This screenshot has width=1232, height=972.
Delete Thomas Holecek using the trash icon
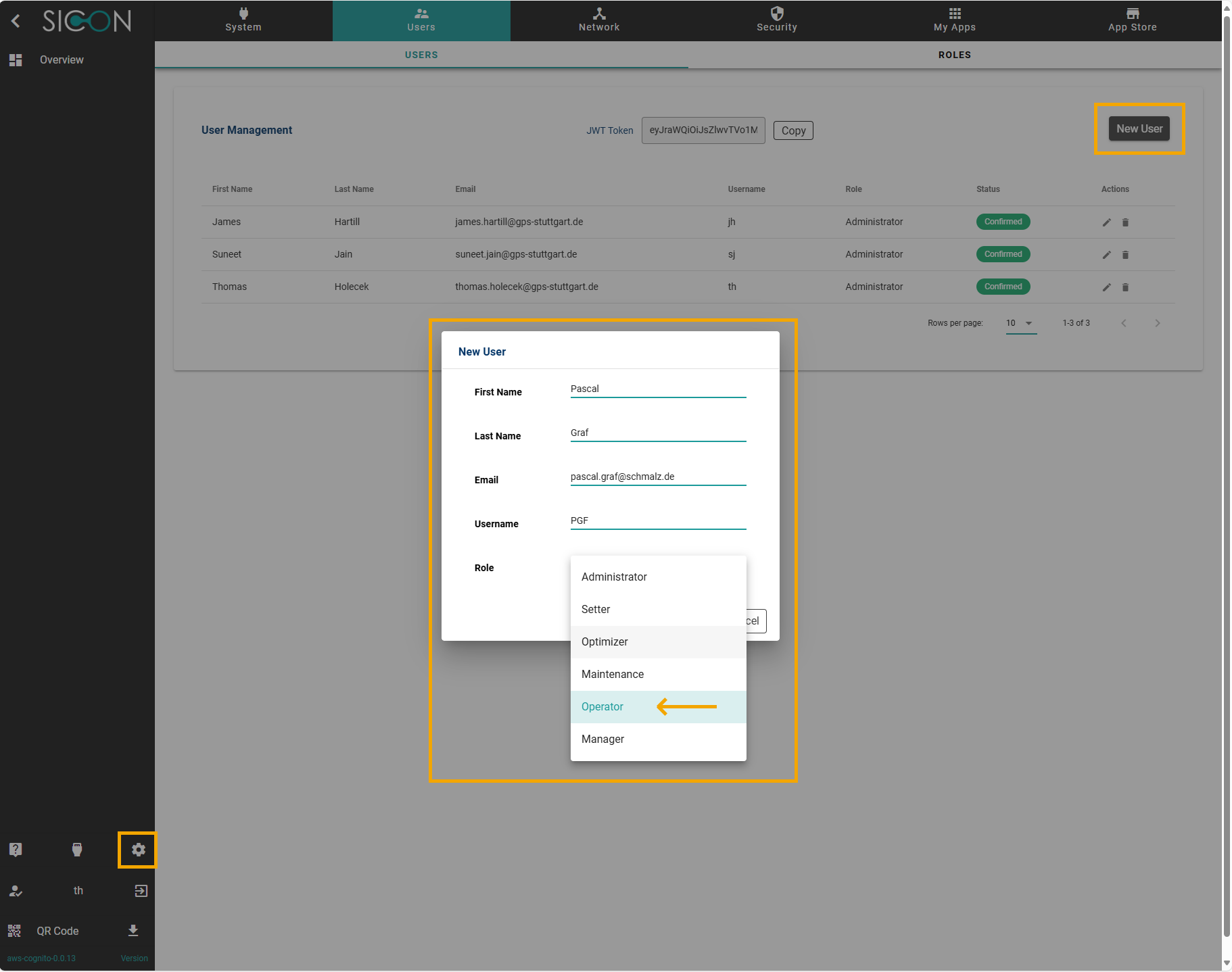point(1125,287)
